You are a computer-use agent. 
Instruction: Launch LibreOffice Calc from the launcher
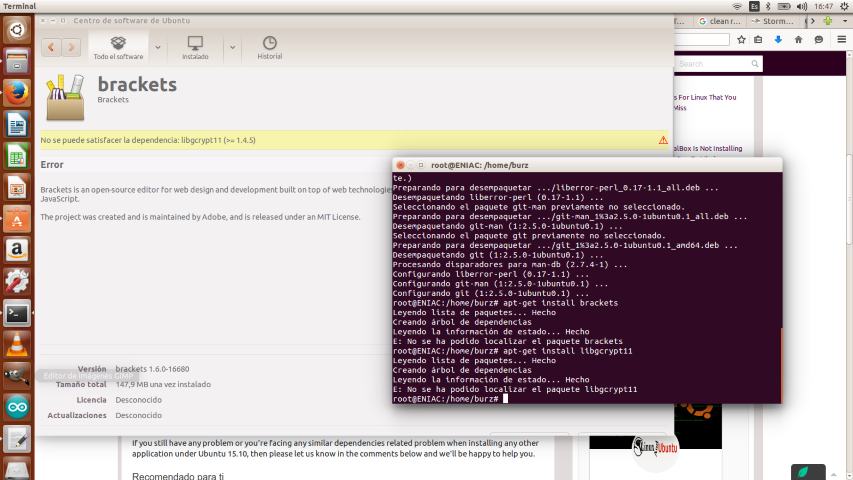17,157
